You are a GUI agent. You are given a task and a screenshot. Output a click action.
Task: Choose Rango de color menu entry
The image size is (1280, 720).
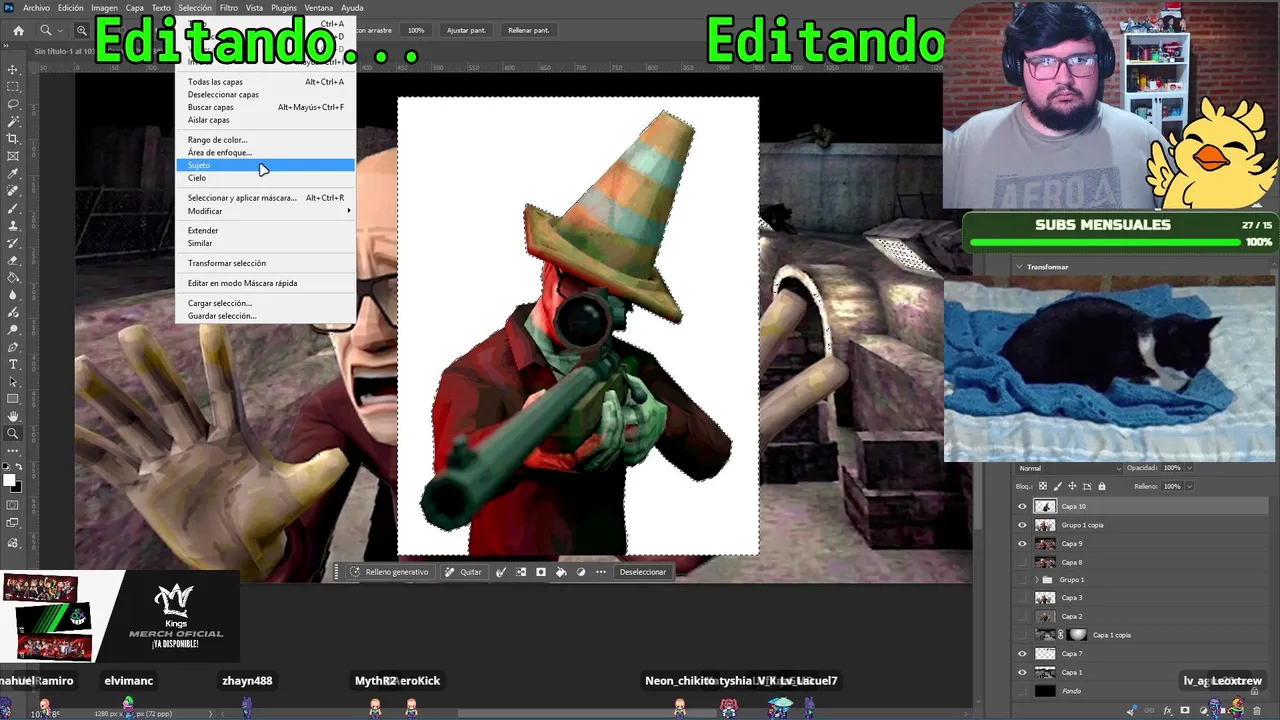coord(265,140)
